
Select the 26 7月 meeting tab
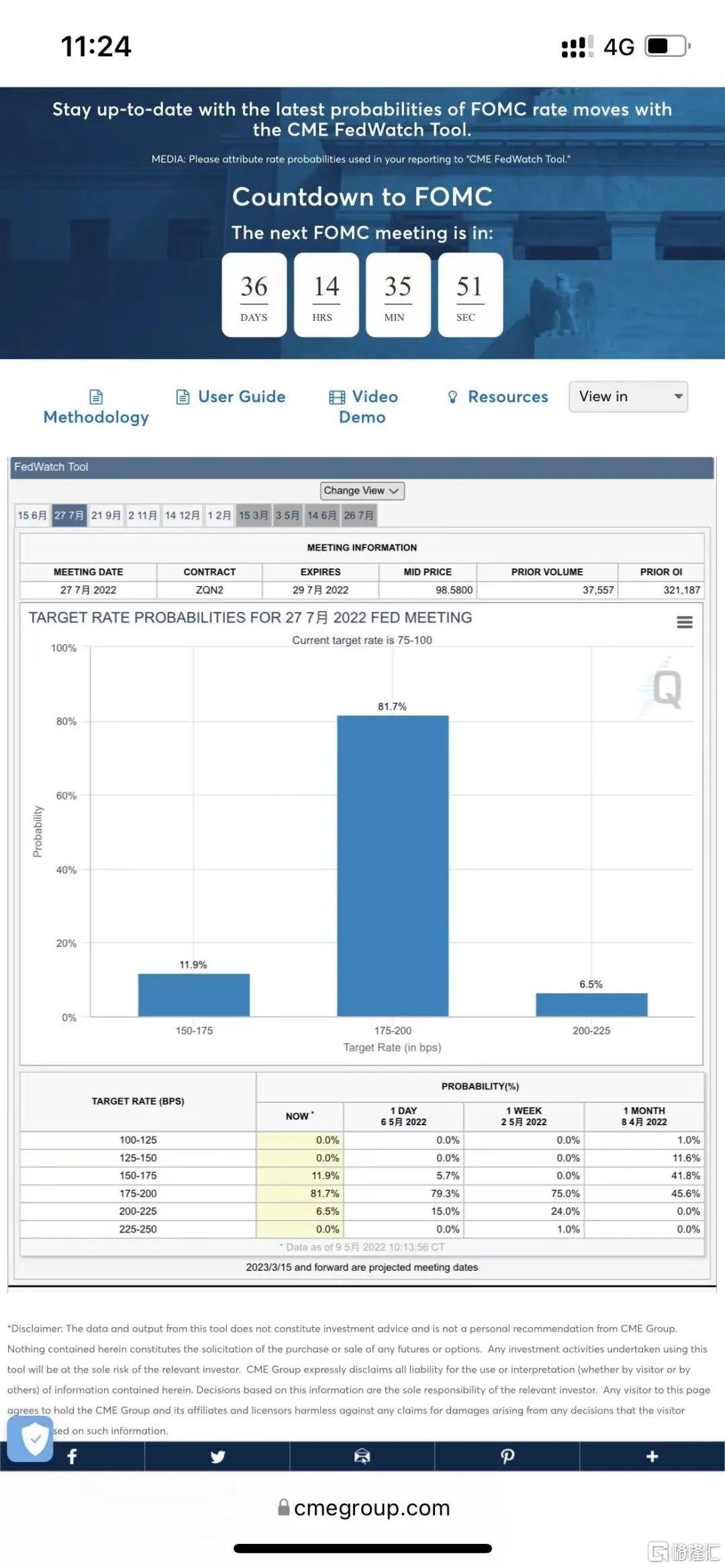click(359, 515)
